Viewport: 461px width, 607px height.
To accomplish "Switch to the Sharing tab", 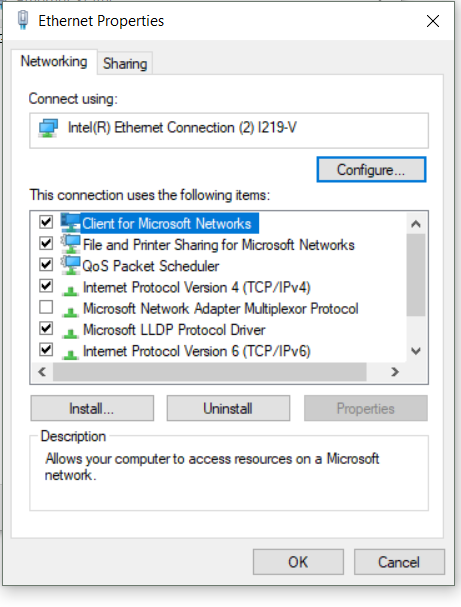I will pyautogui.click(x=125, y=63).
